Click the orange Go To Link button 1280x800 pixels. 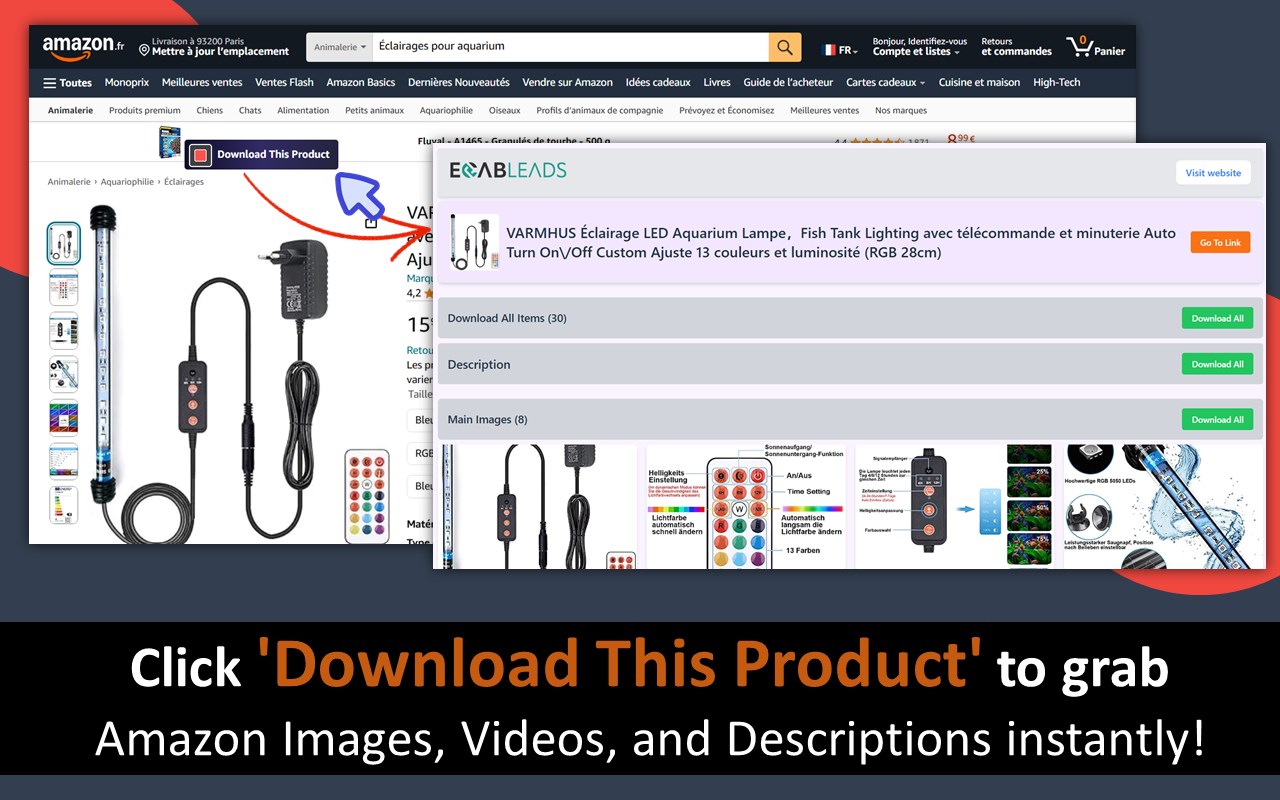click(x=1220, y=243)
